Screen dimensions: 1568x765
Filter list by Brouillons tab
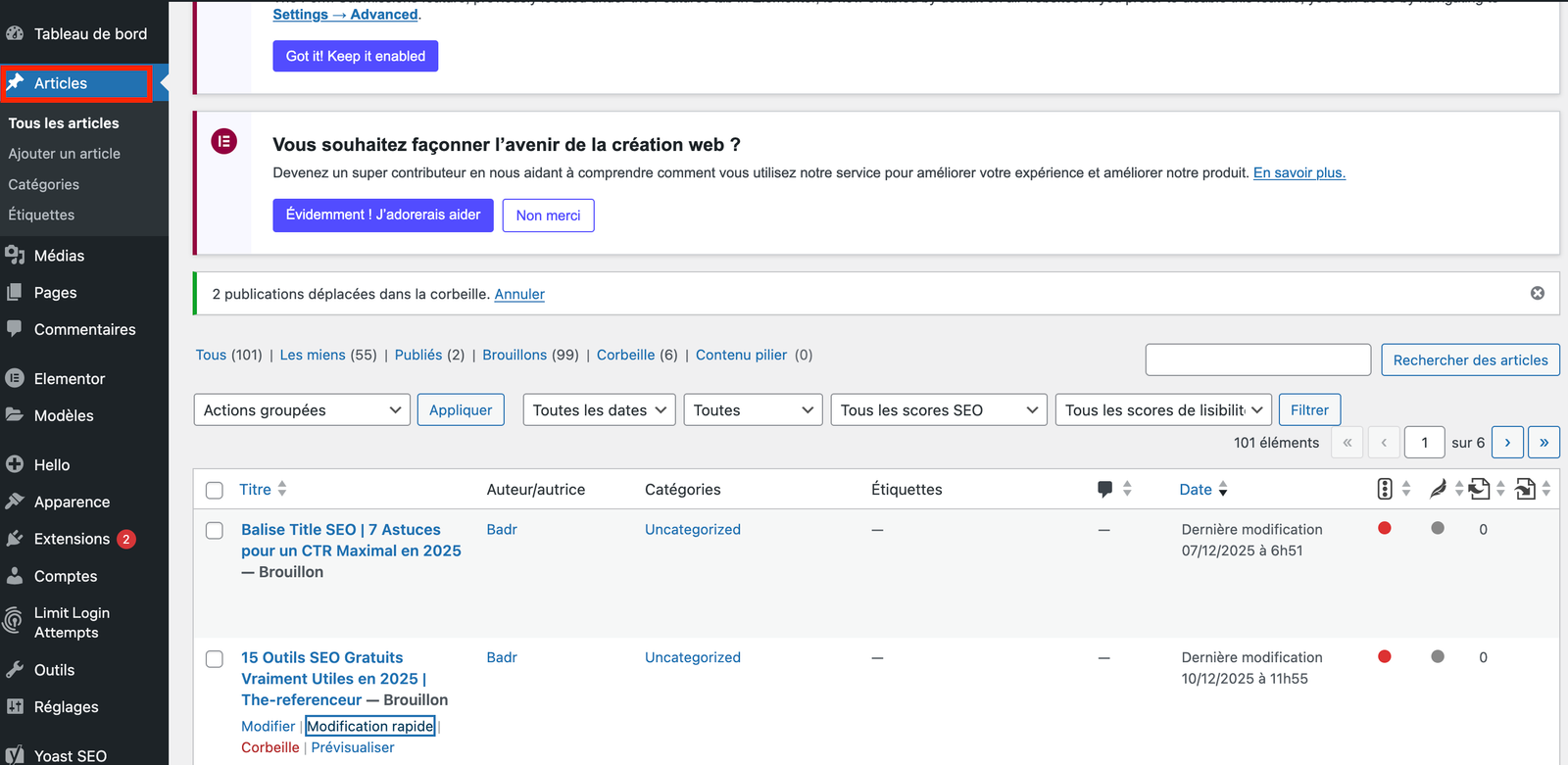point(514,355)
